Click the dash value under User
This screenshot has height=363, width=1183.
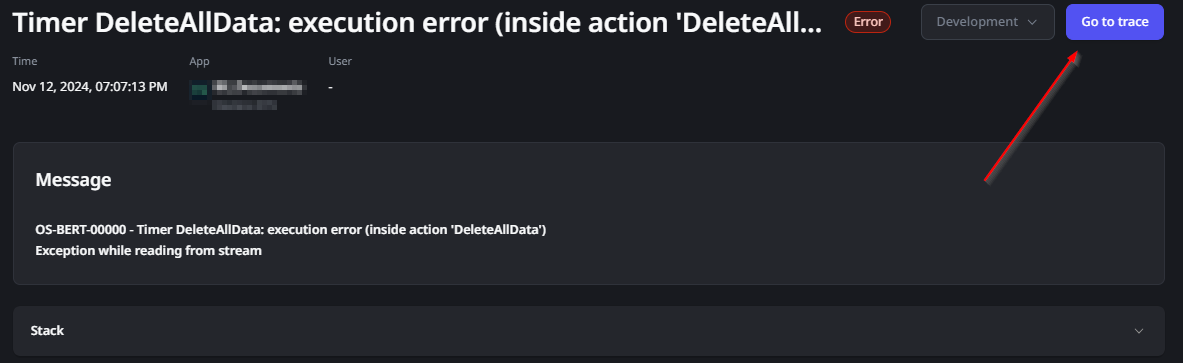click(330, 88)
